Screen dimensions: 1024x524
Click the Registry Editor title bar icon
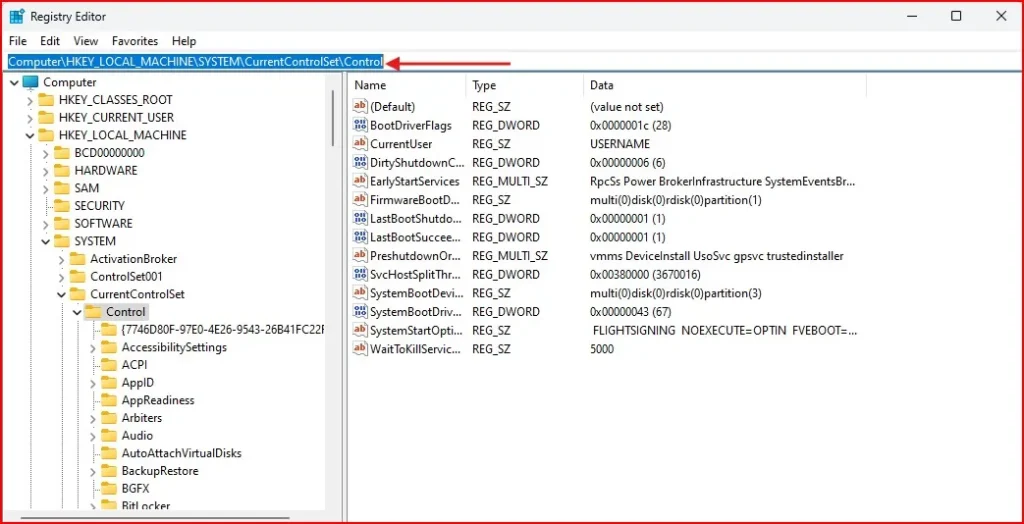(17, 16)
